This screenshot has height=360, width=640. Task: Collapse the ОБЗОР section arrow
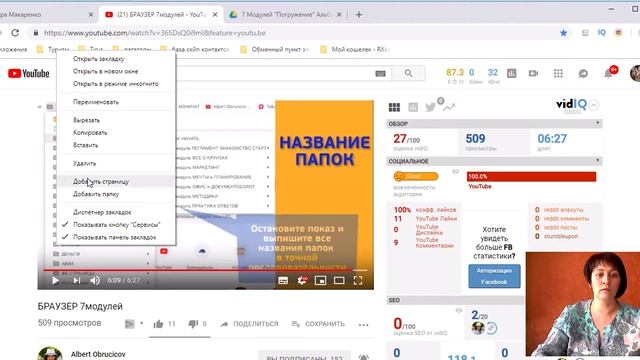(598, 123)
